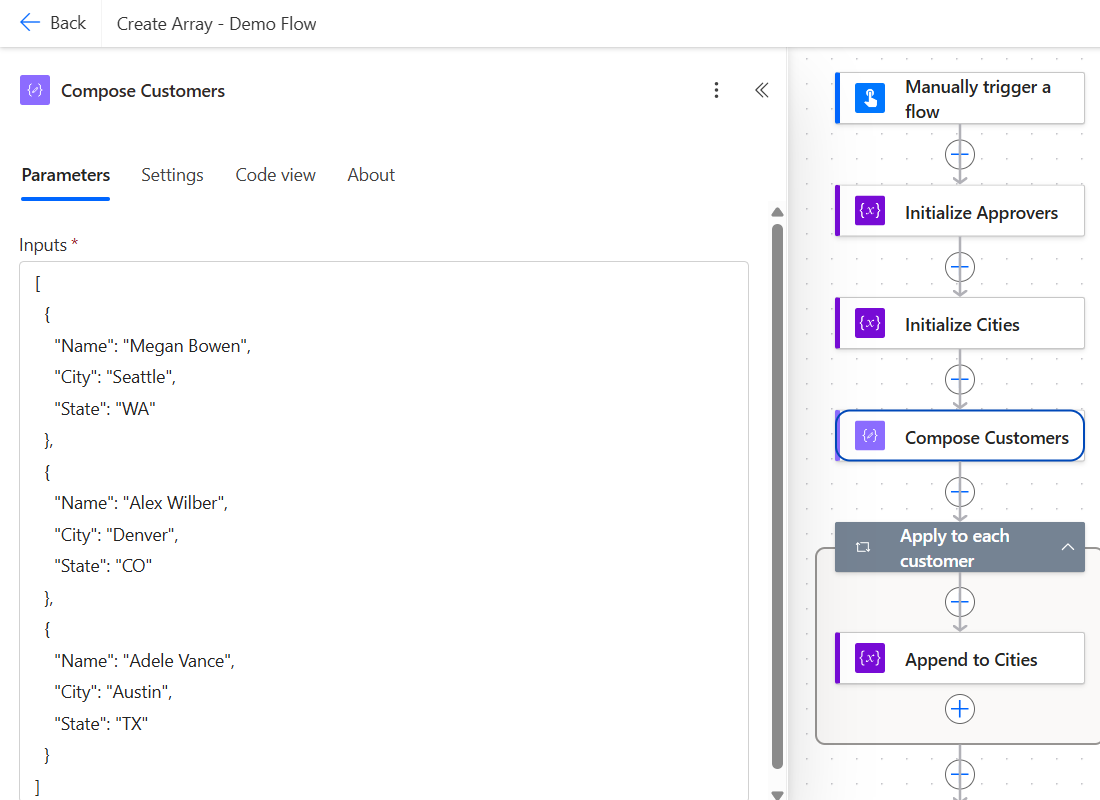Click the scrollbar down arrow
The height and width of the screenshot is (800, 1100).
pyautogui.click(x=777, y=794)
